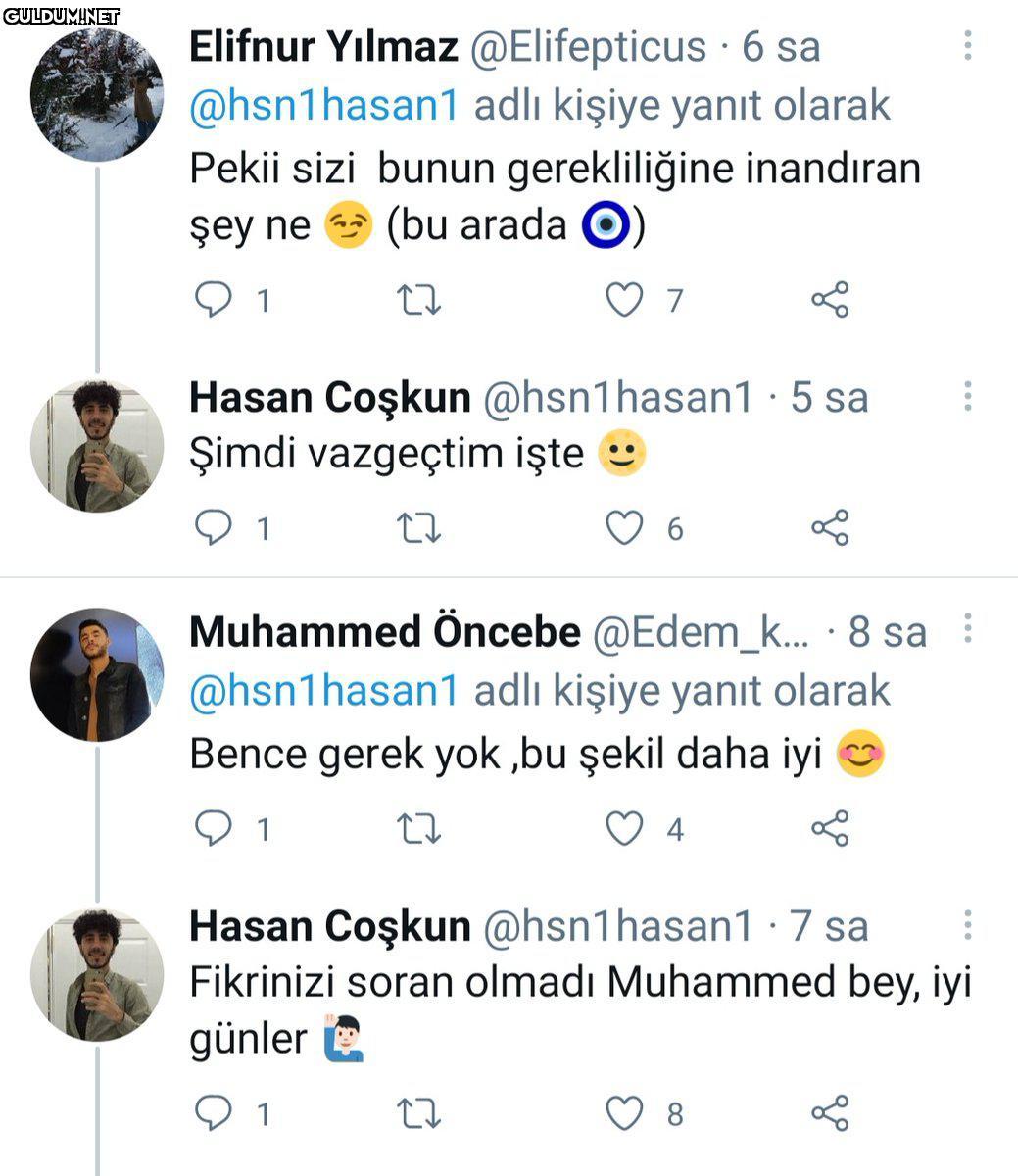Open more options on Hasan's 5 sa tweet
Image resolution: width=1018 pixels, height=1176 pixels.
click(x=967, y=396)
